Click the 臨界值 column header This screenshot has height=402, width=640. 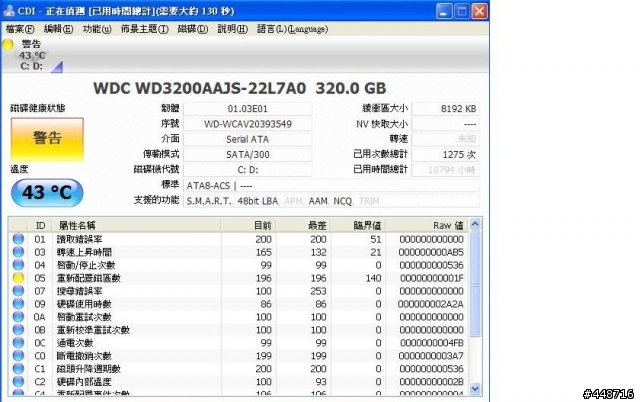coord(358,225)
